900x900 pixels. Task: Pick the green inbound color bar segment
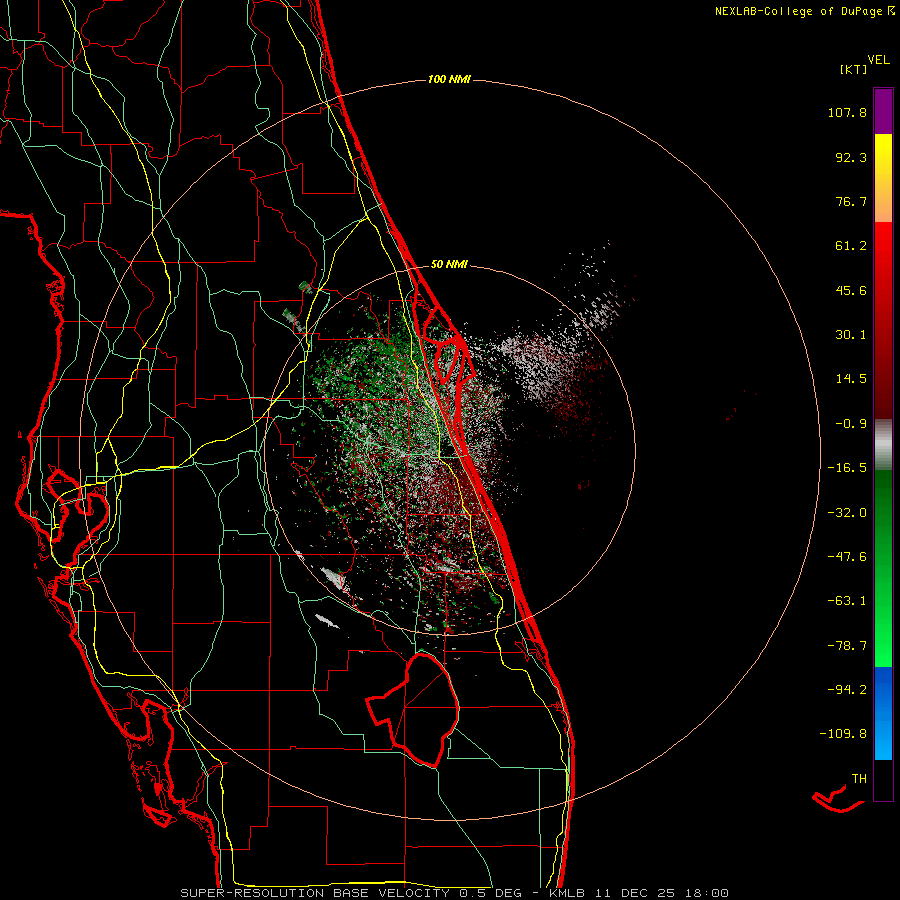(883, 568)
